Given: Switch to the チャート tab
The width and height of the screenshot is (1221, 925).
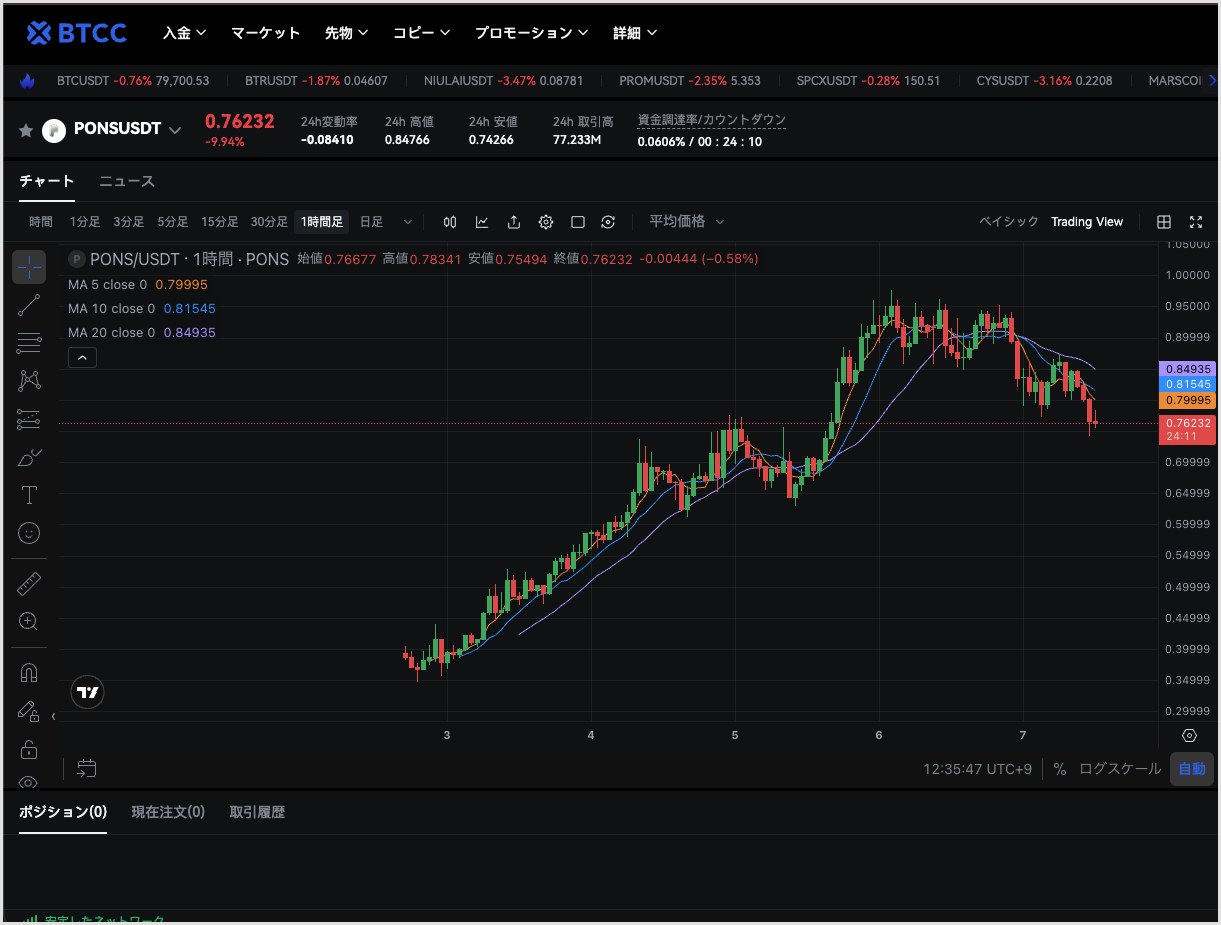Looking at the screenshot, I should coord(47,181).
